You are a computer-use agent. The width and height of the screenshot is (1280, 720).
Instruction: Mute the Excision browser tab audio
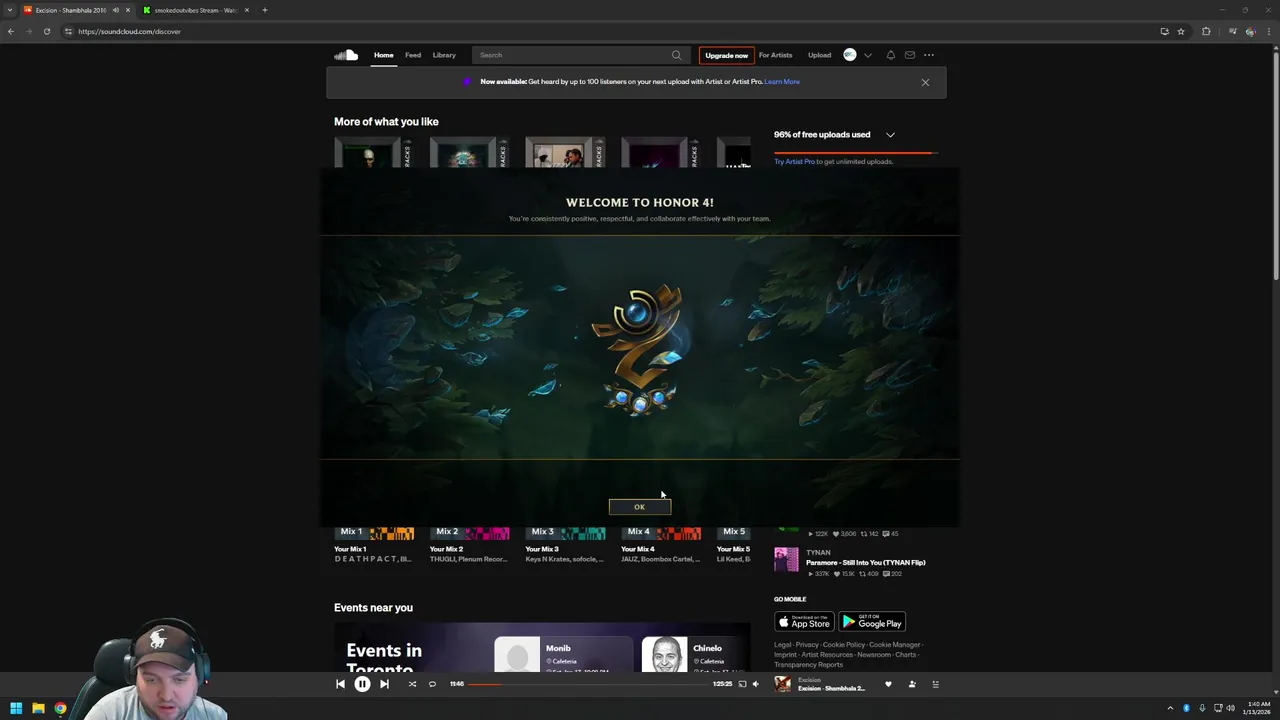[x=116, y=10]
